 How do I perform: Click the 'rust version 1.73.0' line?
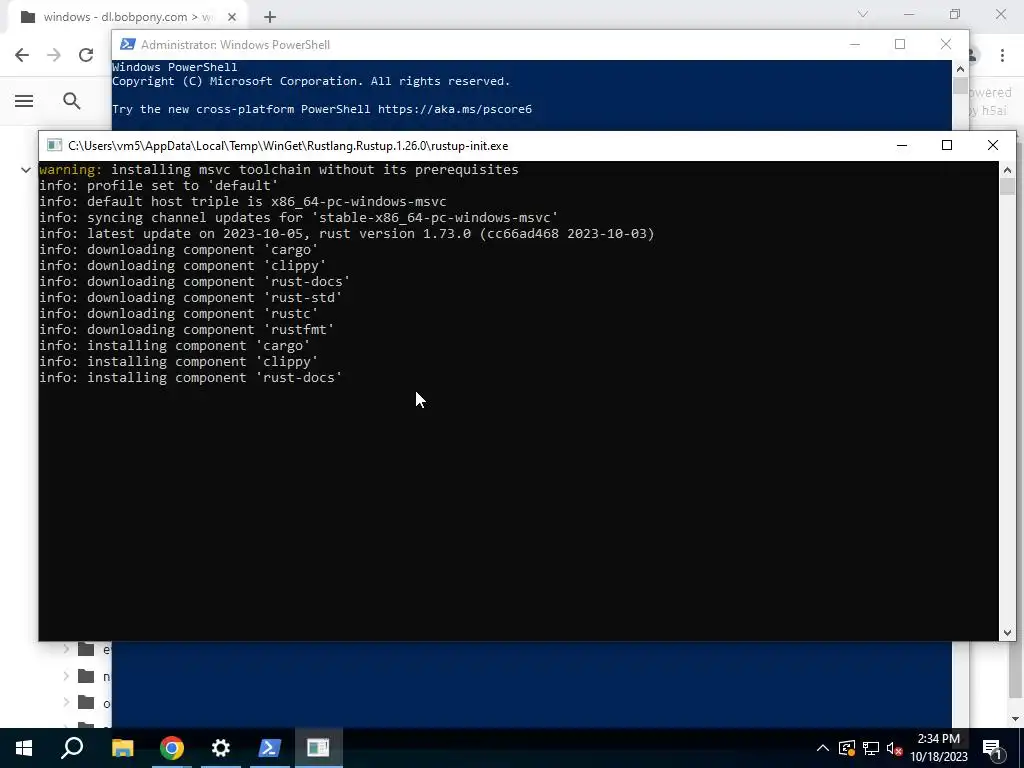[347, 234]
